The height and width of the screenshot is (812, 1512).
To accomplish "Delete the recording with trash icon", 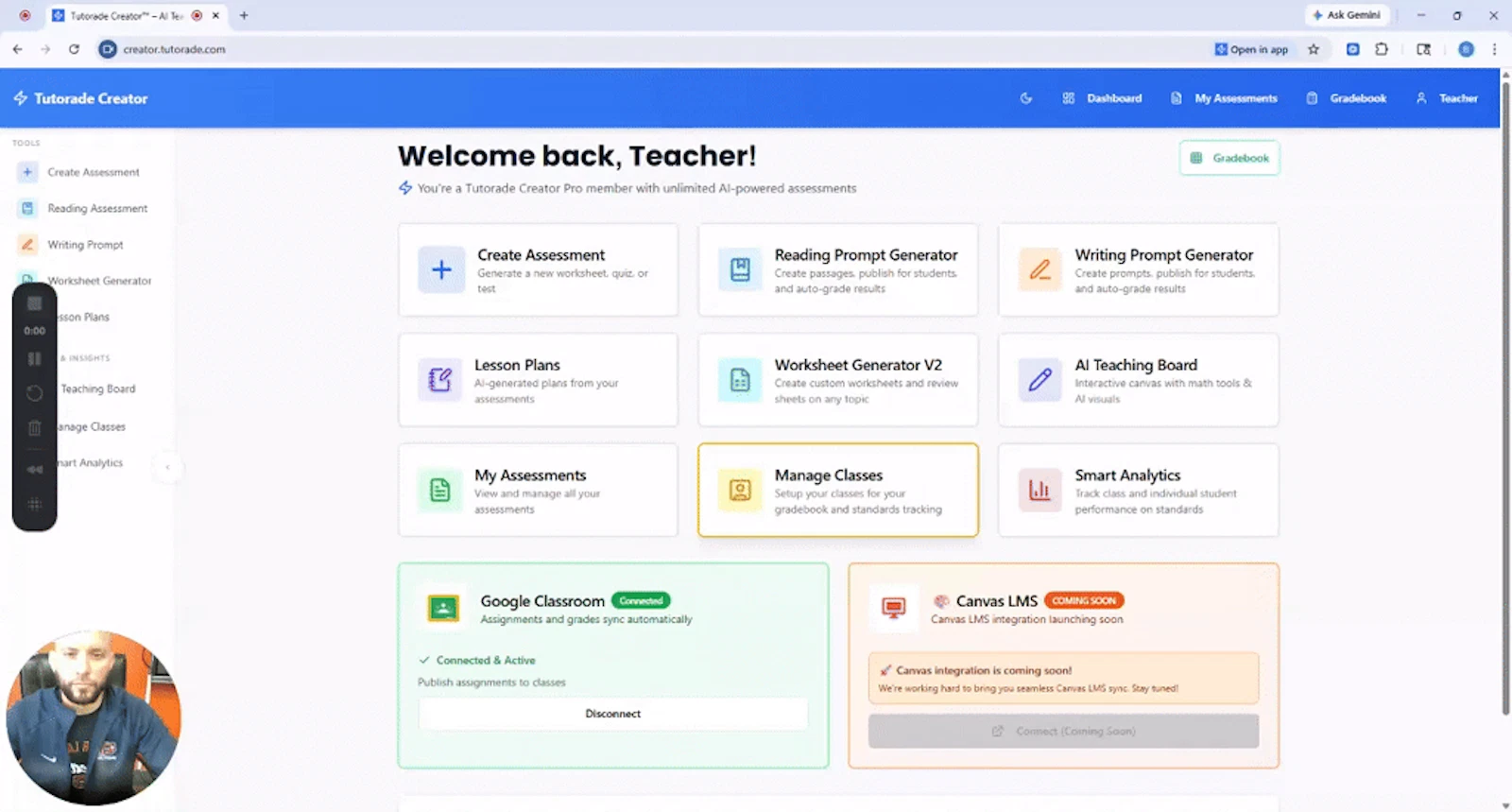I will coord(35,428).
